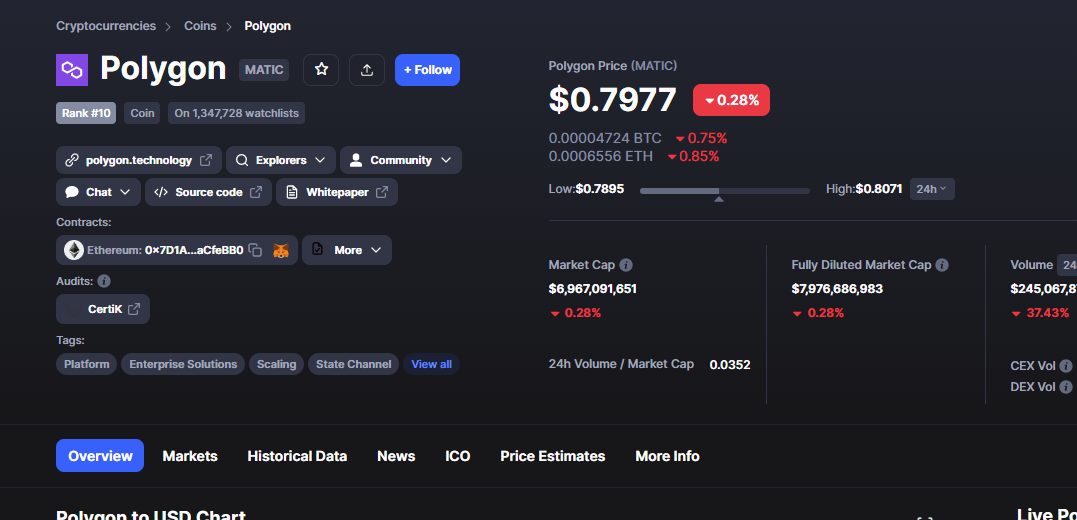Click the Audits info icon
This screenshot has width=1077, height=520.
(x=104, y=281)
